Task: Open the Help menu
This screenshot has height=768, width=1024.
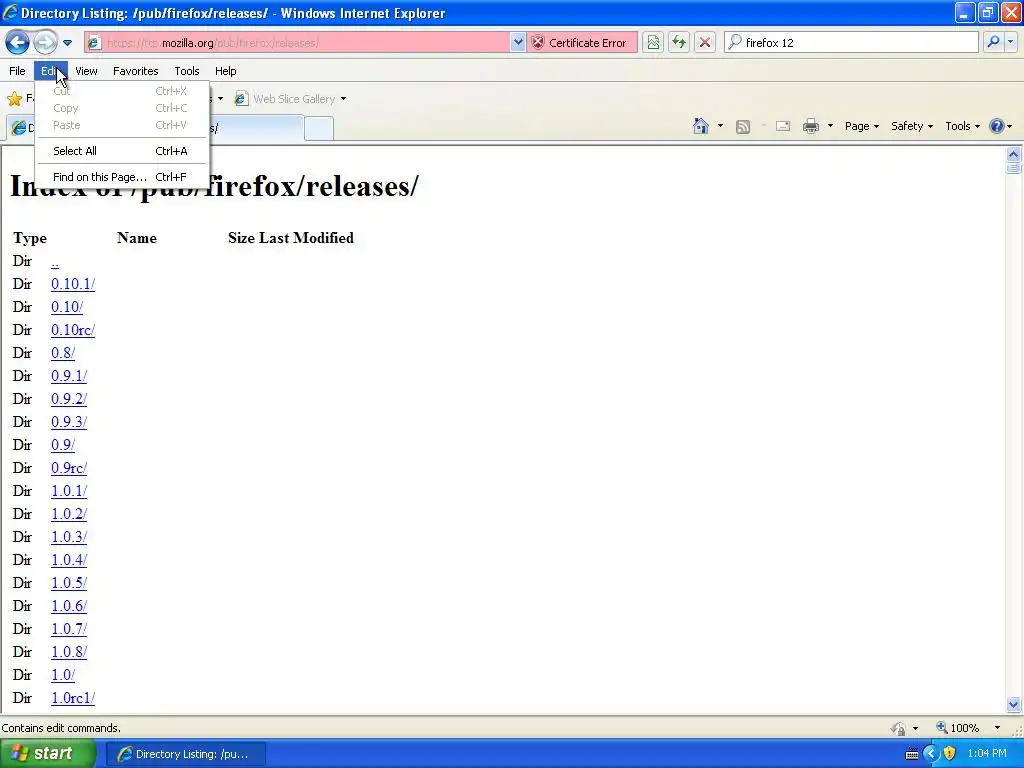Action: click(x=225, y=71)
